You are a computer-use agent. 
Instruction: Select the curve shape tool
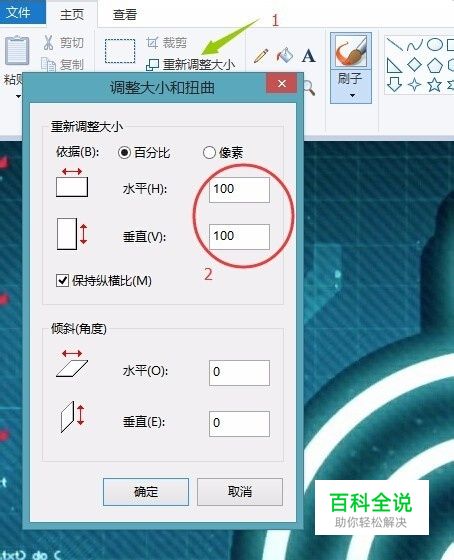415,45
